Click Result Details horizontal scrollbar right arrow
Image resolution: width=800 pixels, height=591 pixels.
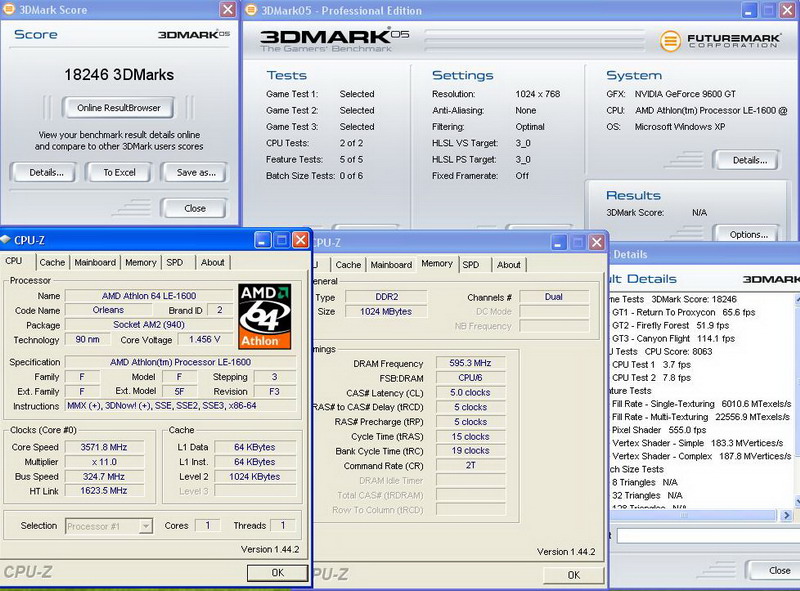[x=786, y=515]
